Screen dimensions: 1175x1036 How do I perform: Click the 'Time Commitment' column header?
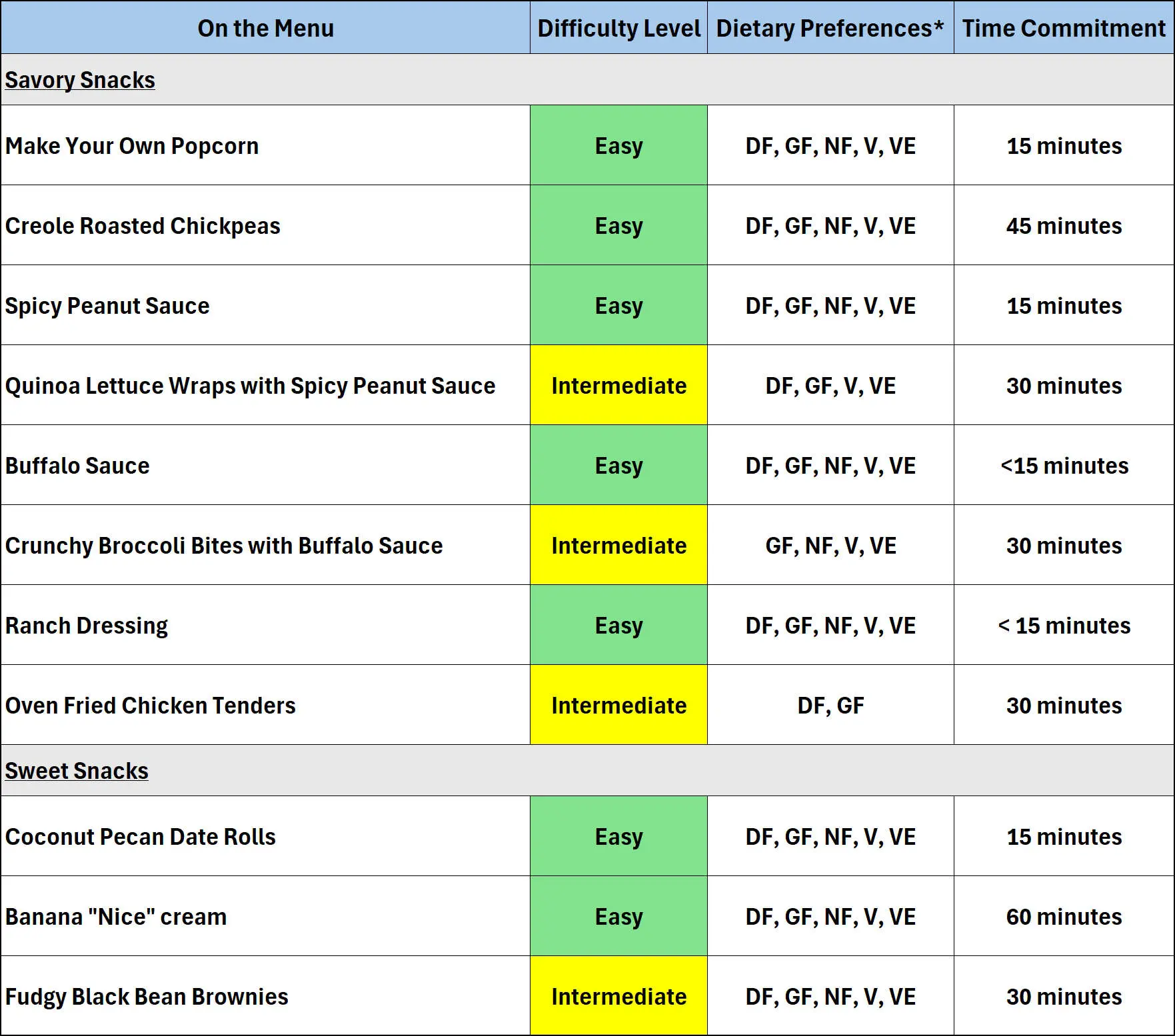click(1064, 27)
